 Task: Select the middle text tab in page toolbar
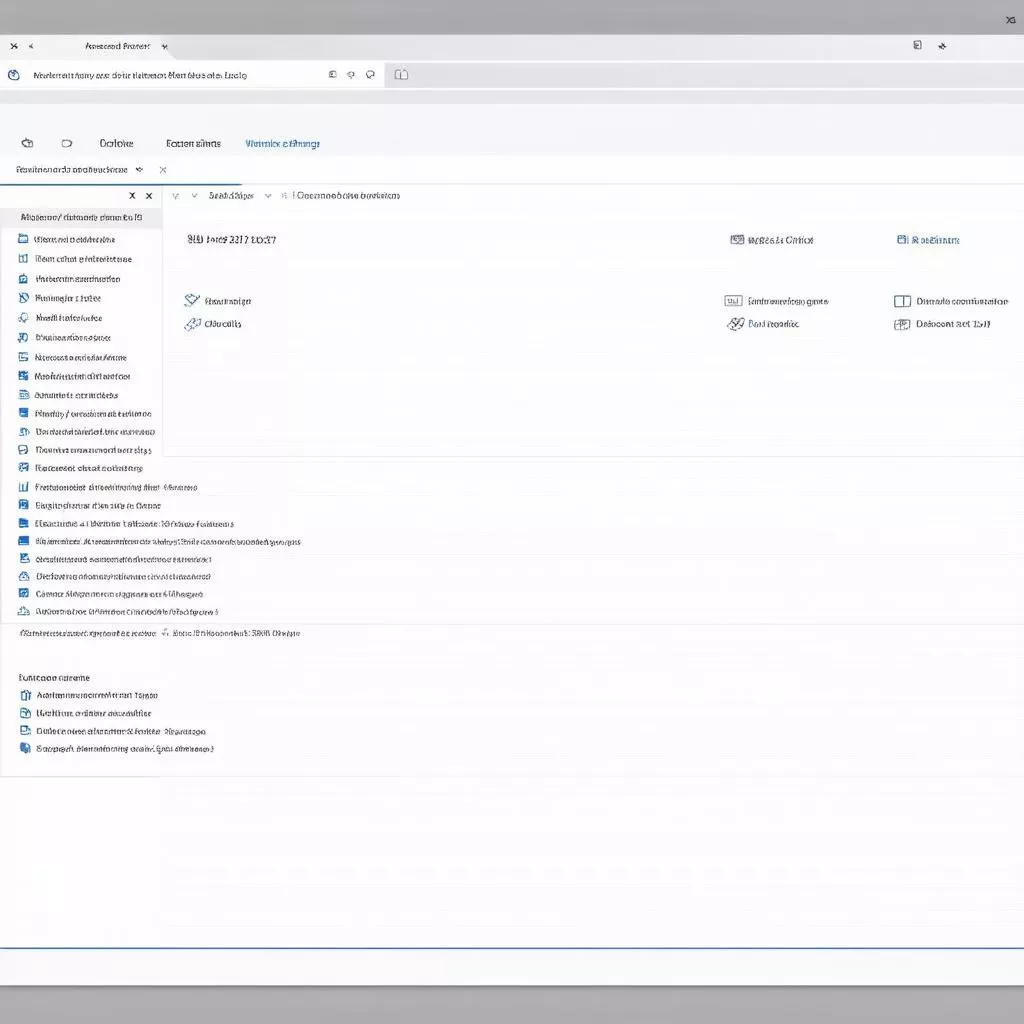coord(193,144)
